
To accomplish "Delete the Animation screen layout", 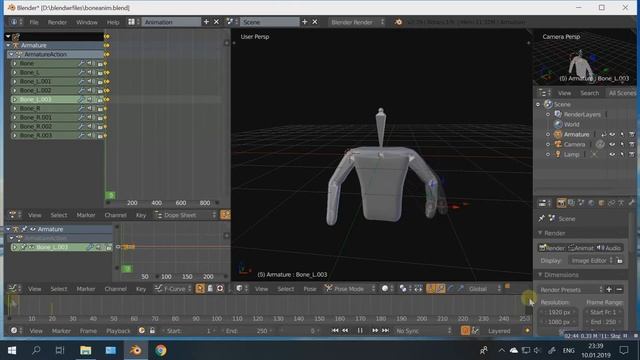I will (216, 22).
